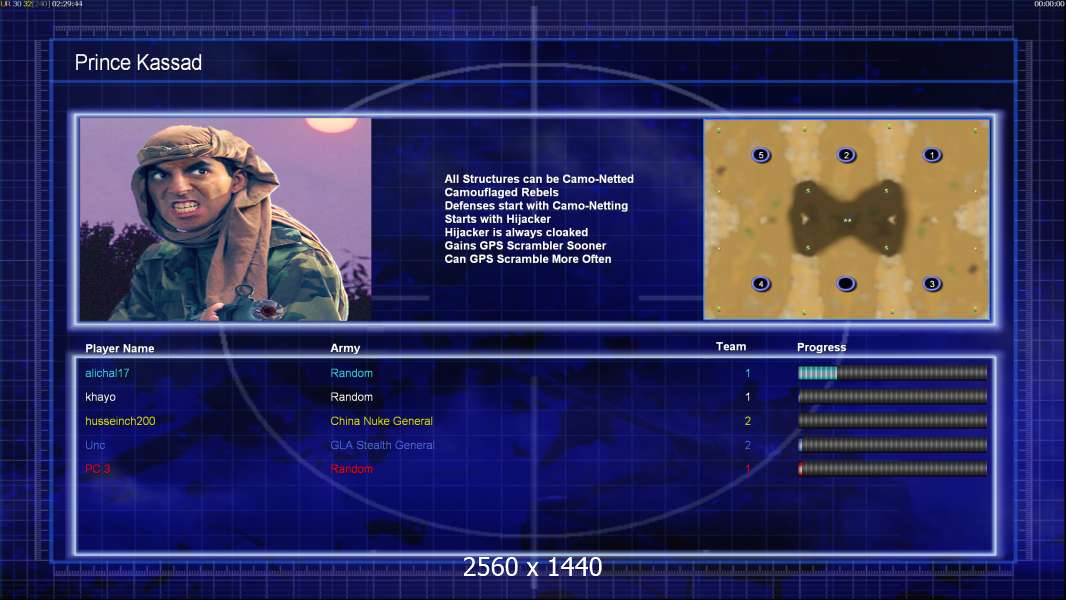
Task: Click the red Random army for PC 3
Action: click(x=351, y=469)
